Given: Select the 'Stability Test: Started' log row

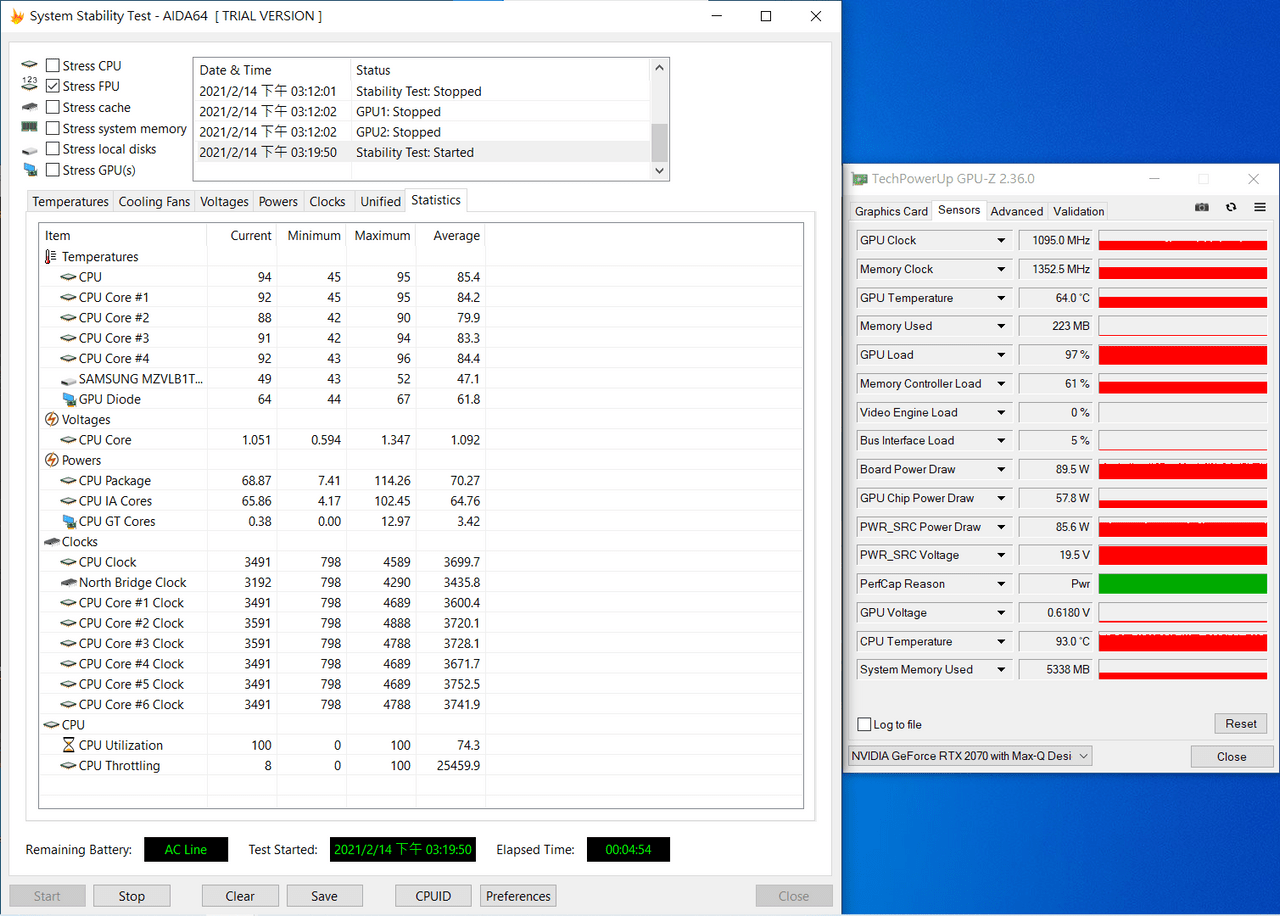Looking at the screenshot, I should [x=422, y=152].
